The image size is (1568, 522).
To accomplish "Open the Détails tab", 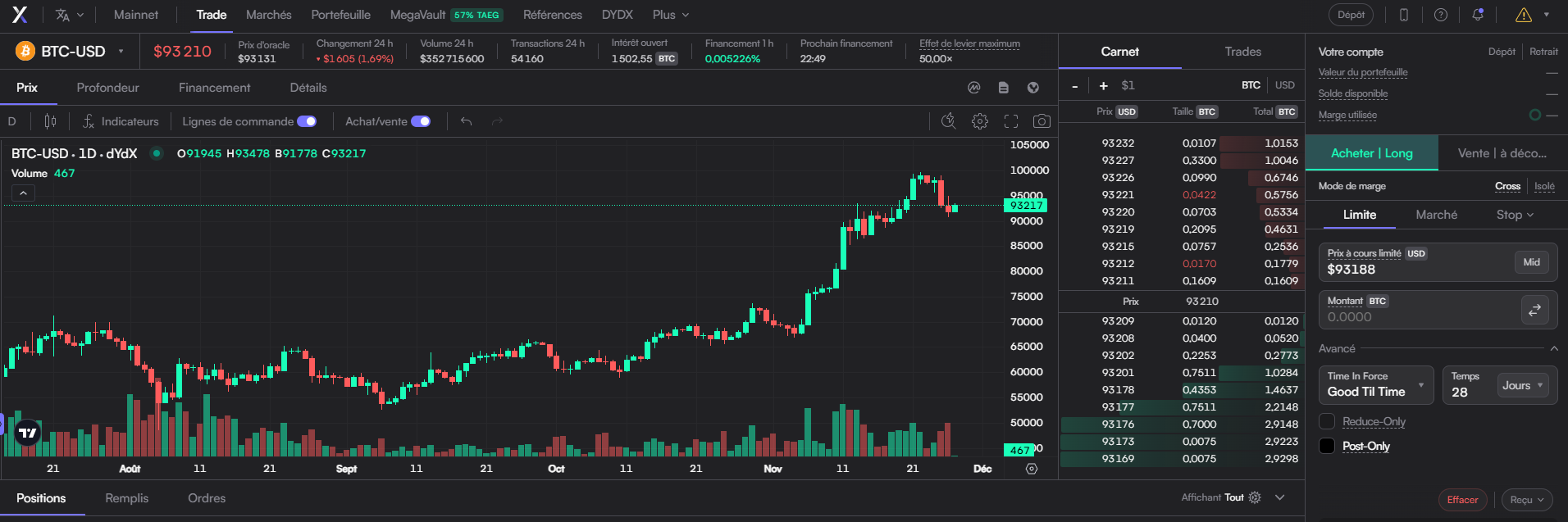I will point(308,88).
